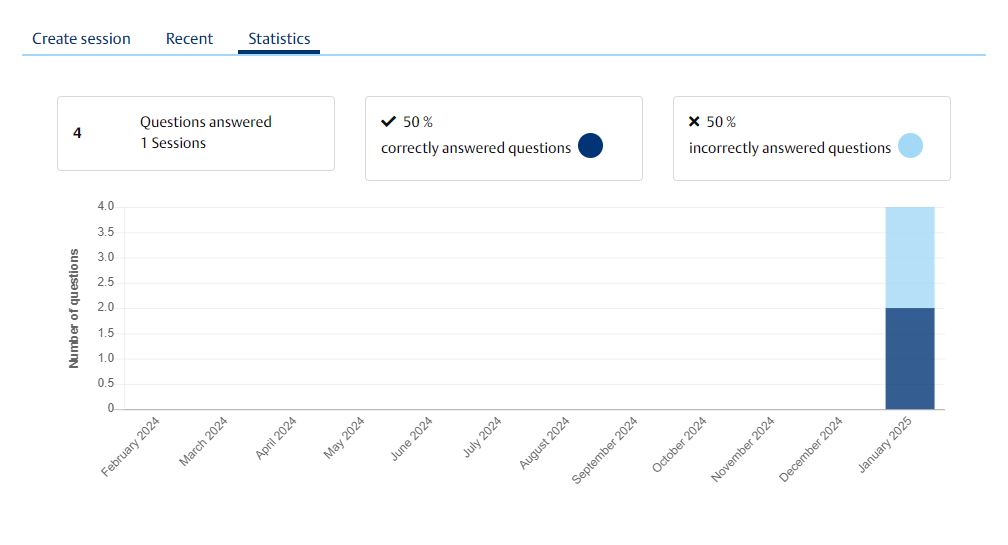Click the January 2025 axis label

point(892,446)
